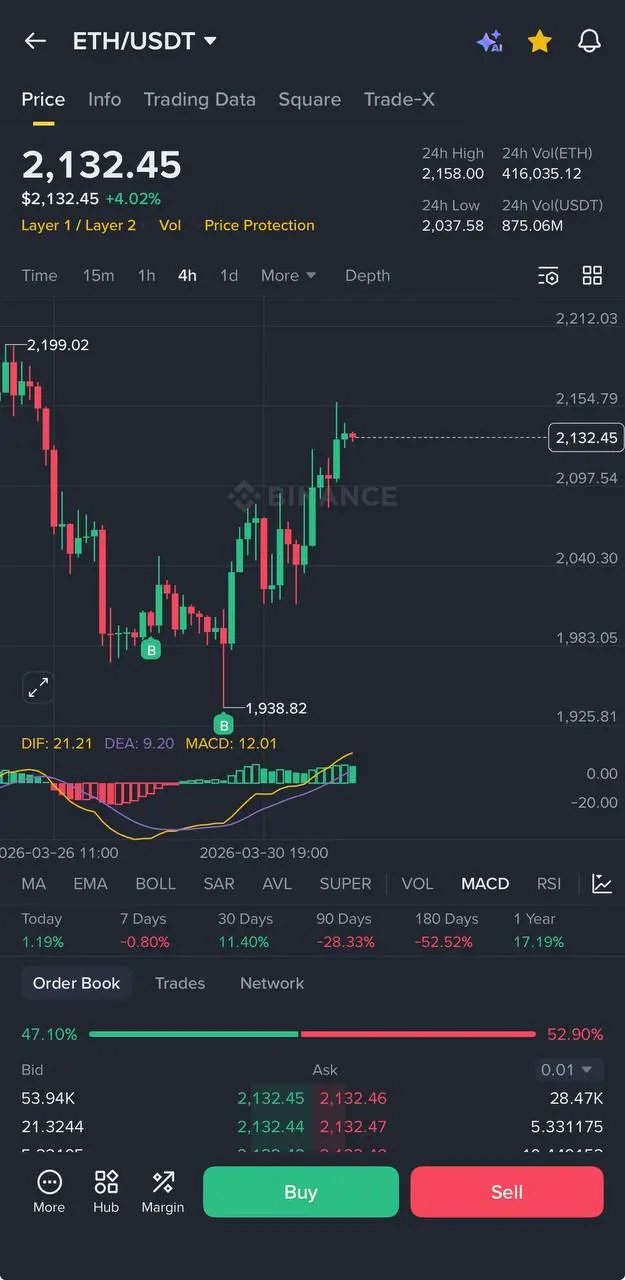Screen dimensions: 625x1280
Task: Enable the BOLL indicator
Action: click(155, 884)
